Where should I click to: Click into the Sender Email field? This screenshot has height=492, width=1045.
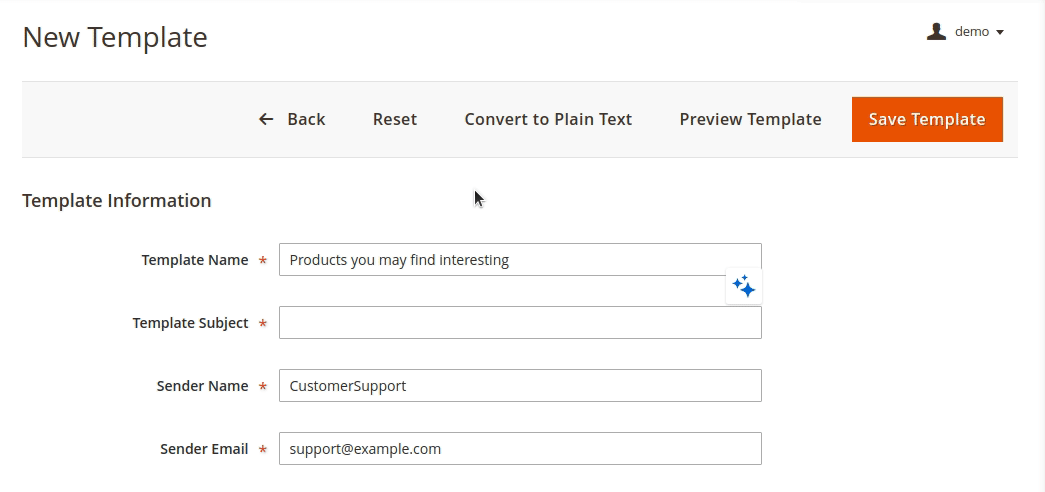pos(519,449)
